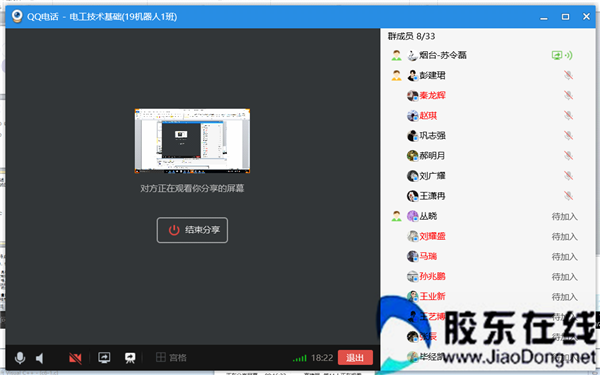Click 待加入 status next to 刘耀盛
This screenshot has height=375, width=600.
click(564, 237)
